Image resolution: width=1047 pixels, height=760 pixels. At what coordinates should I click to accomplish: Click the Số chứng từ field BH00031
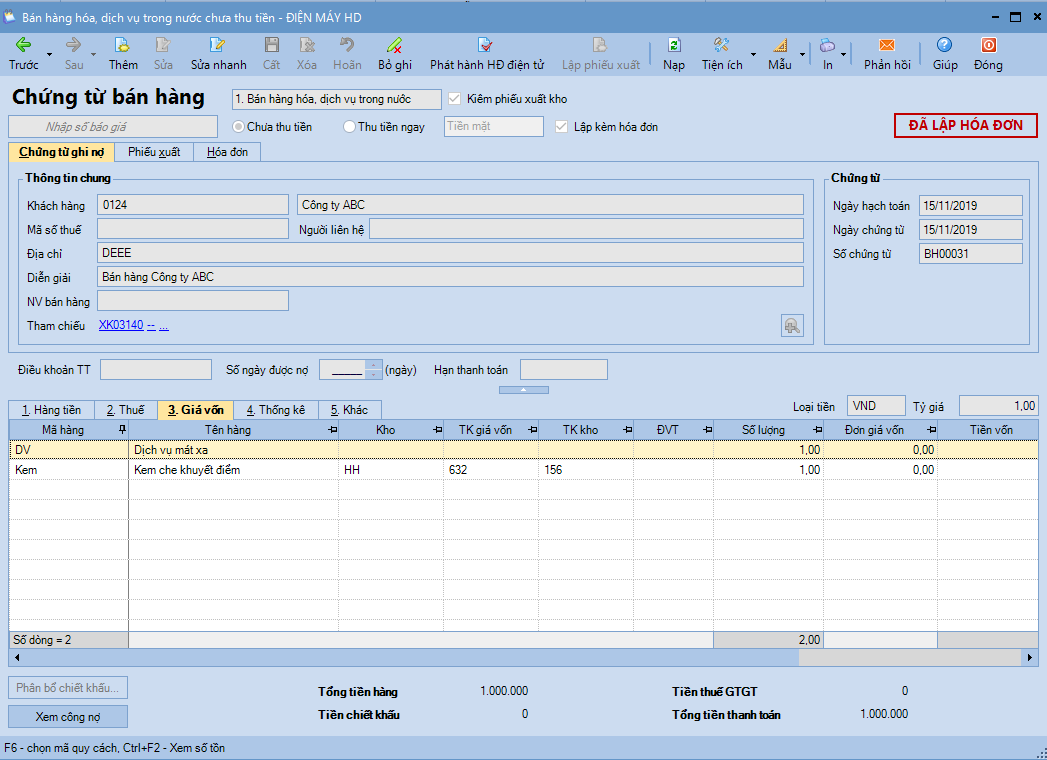tap(970, 253)
